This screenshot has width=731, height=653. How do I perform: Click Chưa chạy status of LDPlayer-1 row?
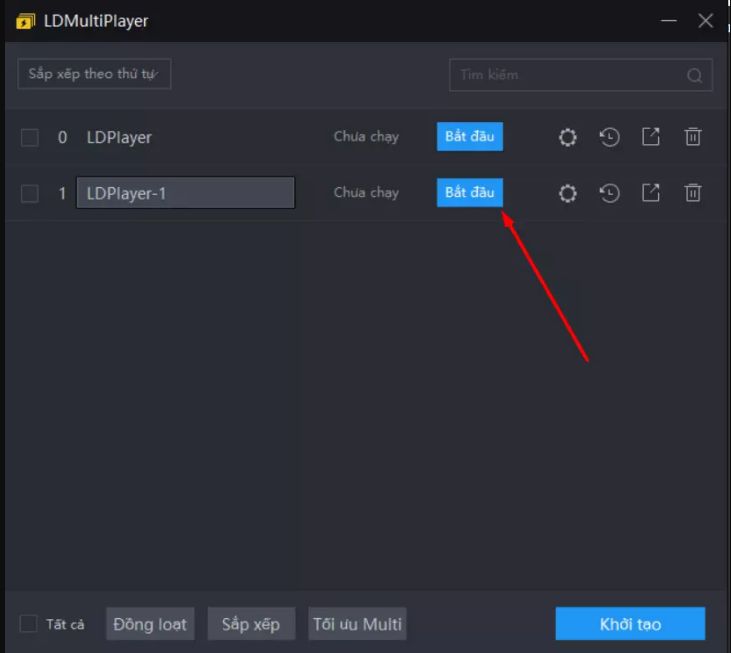366,192
